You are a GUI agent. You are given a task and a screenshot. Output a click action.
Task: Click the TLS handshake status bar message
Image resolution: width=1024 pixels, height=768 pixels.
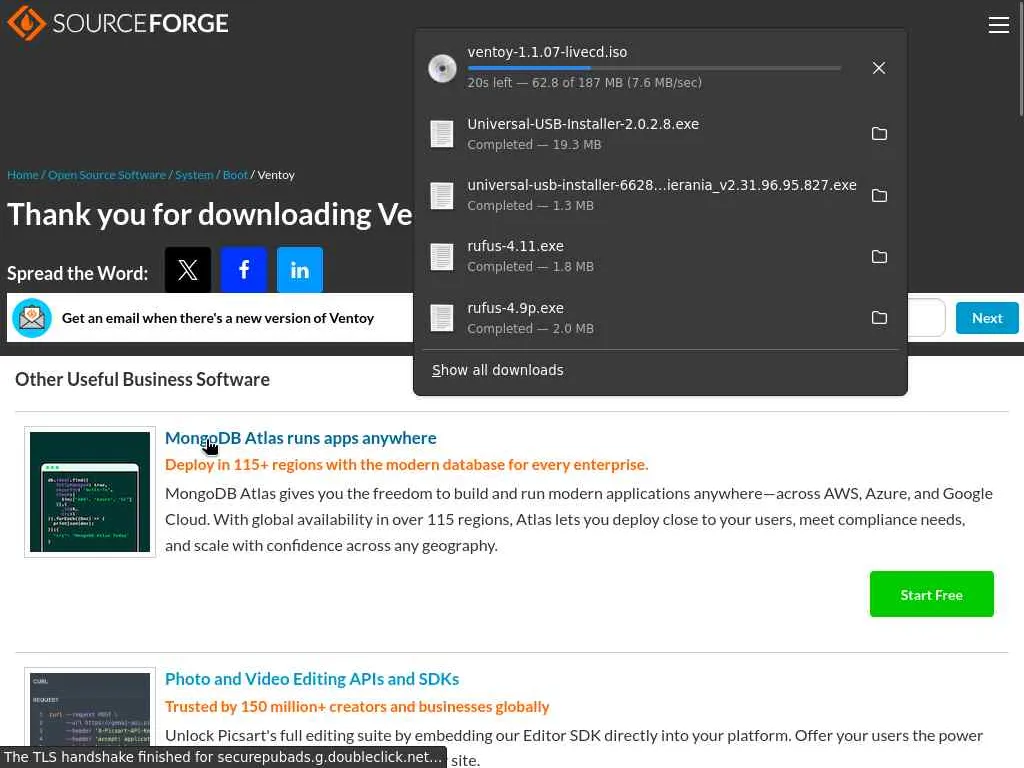[x=223, y=757]
